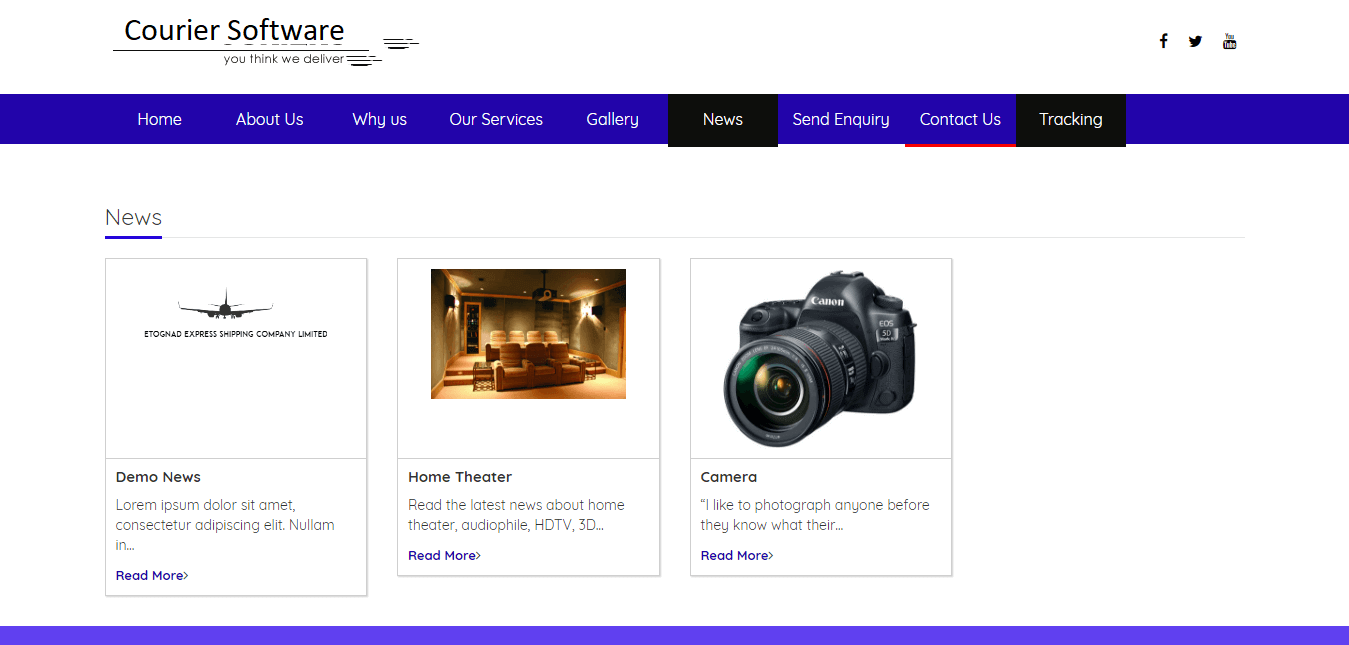Go to the Home menu item

tap(159, 119)
